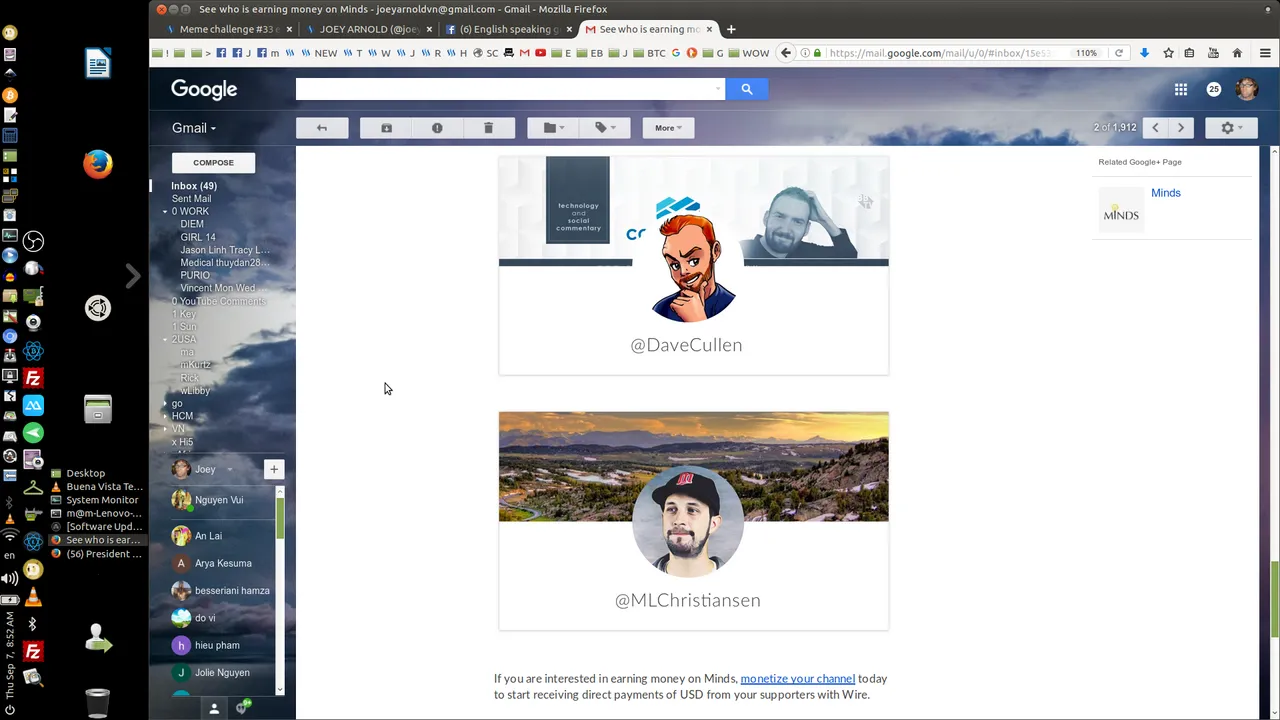Open chat with Nguyen Vui
1280x720 pixels.
tap(219, 500)
